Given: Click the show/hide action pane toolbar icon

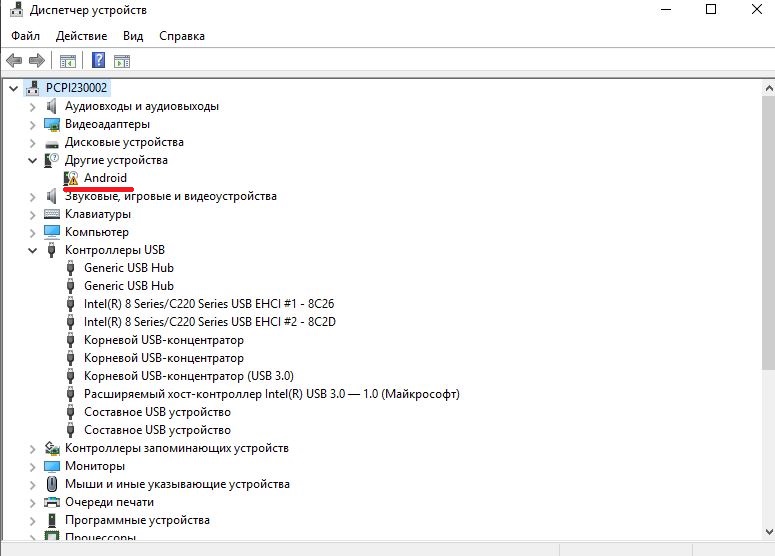Looking at the screenshot, I should tap(122, 61).
